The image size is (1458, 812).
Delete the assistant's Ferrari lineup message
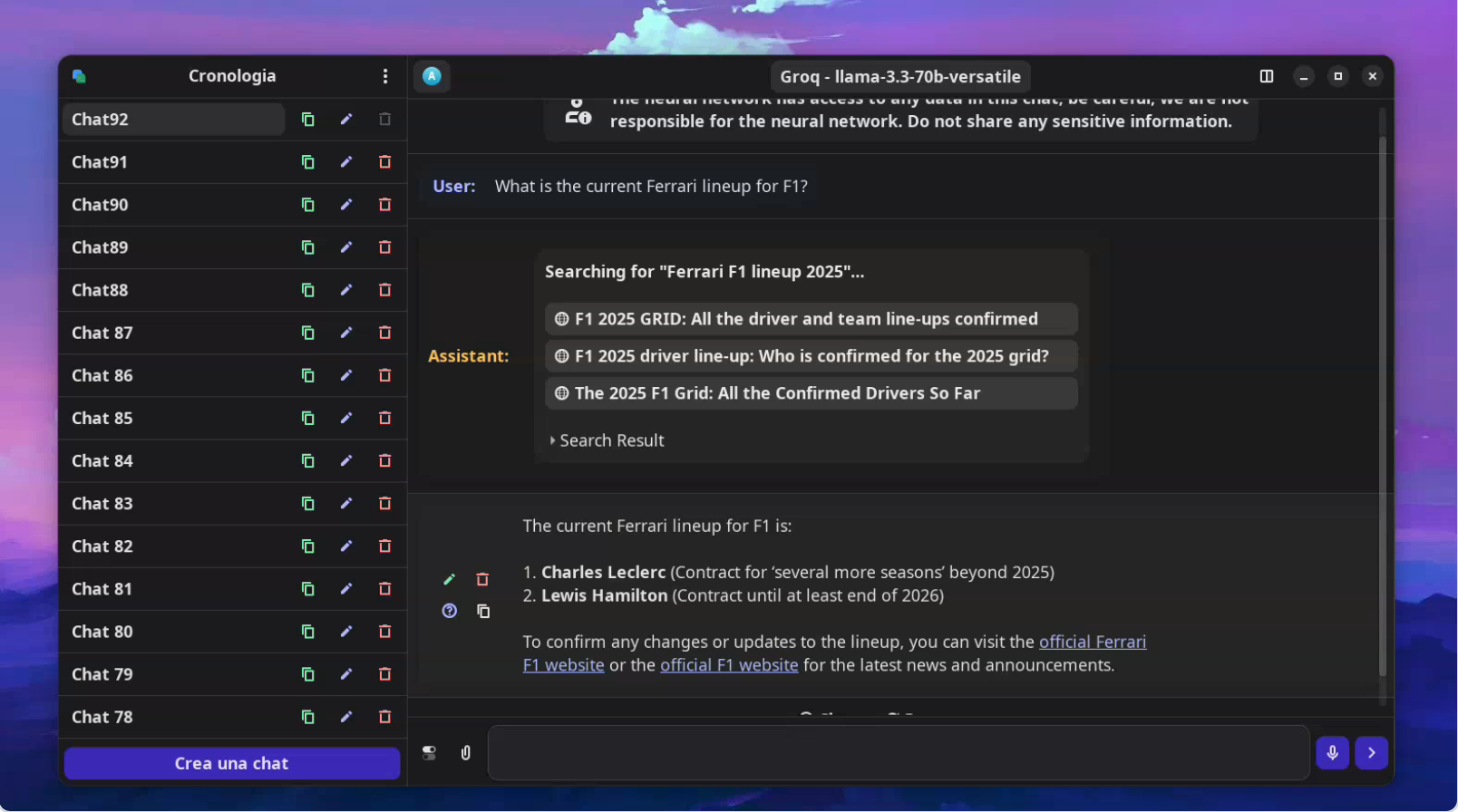[x=482, y=579]
